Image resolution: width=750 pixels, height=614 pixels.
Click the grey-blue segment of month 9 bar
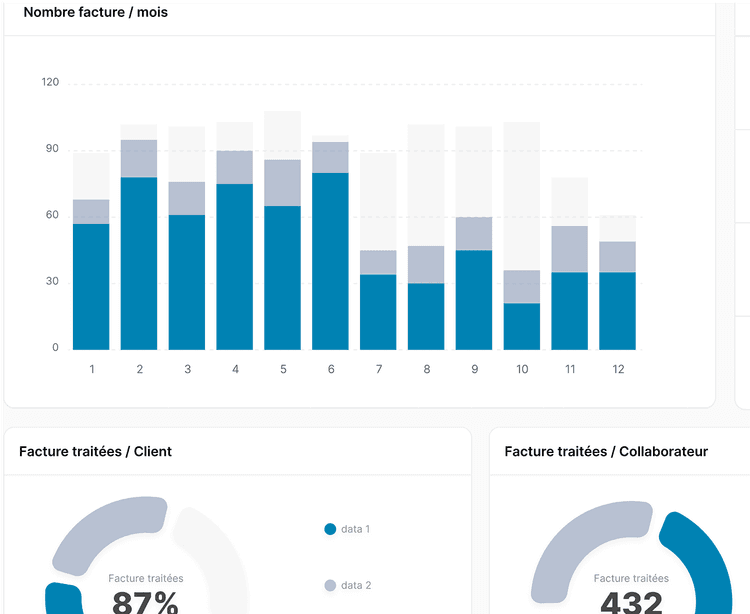pos(474,234)
